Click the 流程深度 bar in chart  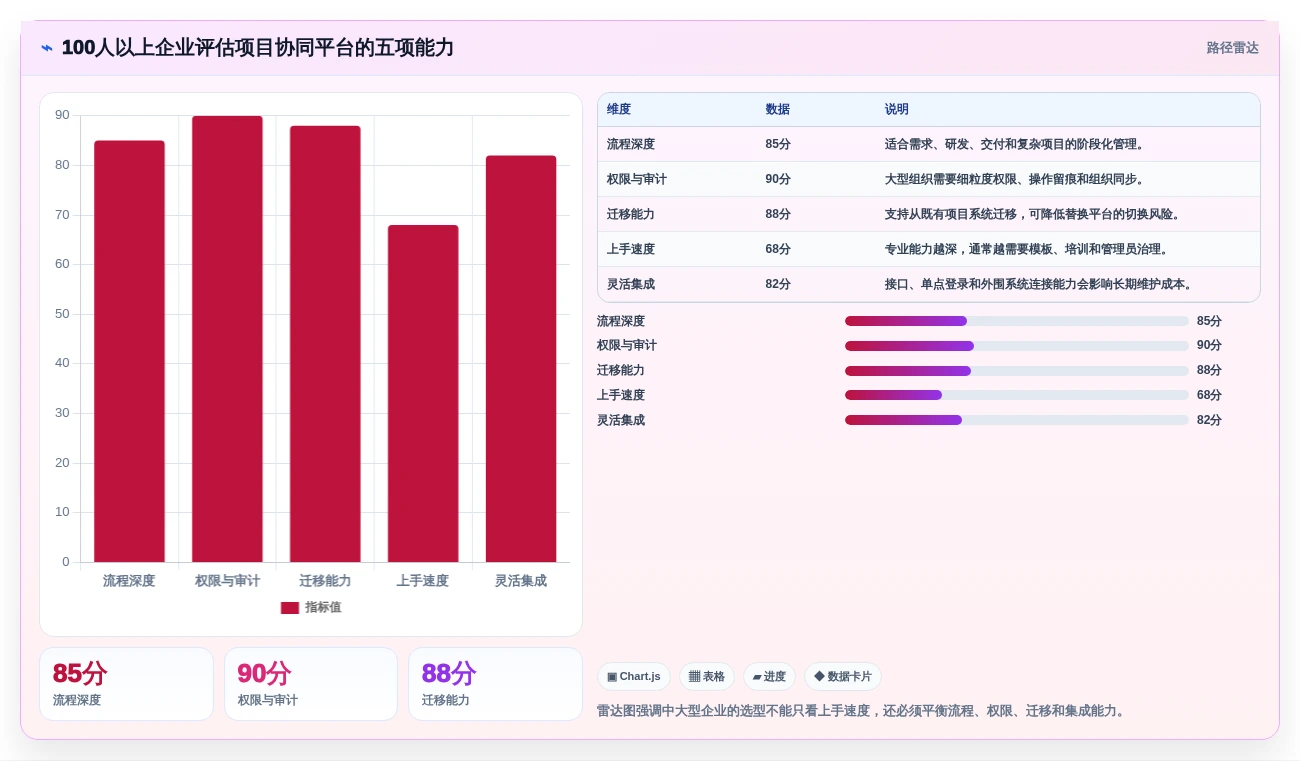129,351
